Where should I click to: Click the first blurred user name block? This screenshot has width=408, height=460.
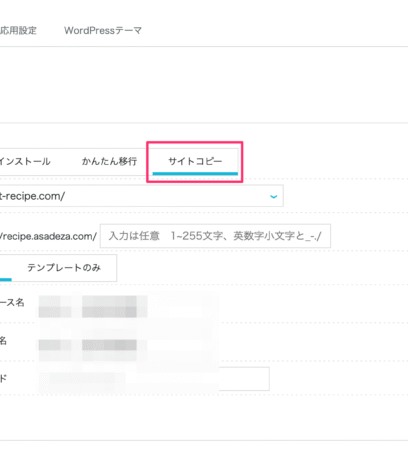[x=55, y=345]
